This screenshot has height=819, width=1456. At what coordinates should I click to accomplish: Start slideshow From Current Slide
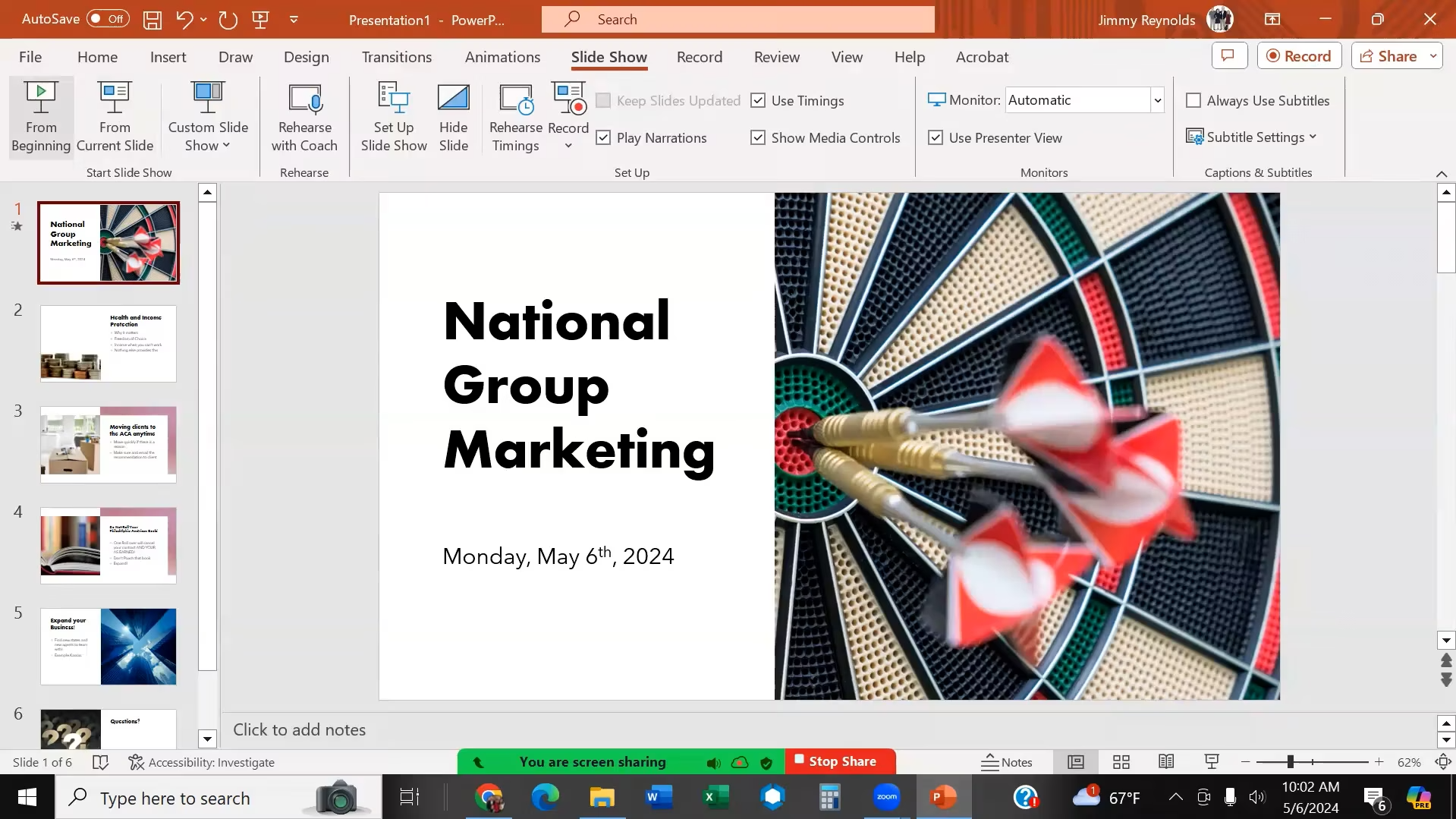[115, 117]
